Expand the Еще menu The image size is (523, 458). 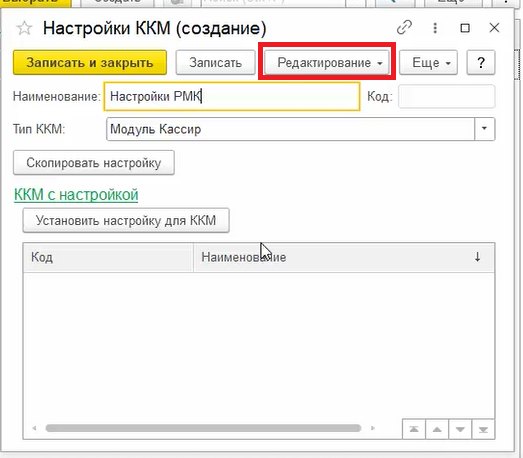pyautogui.click(x=429, y=62)
